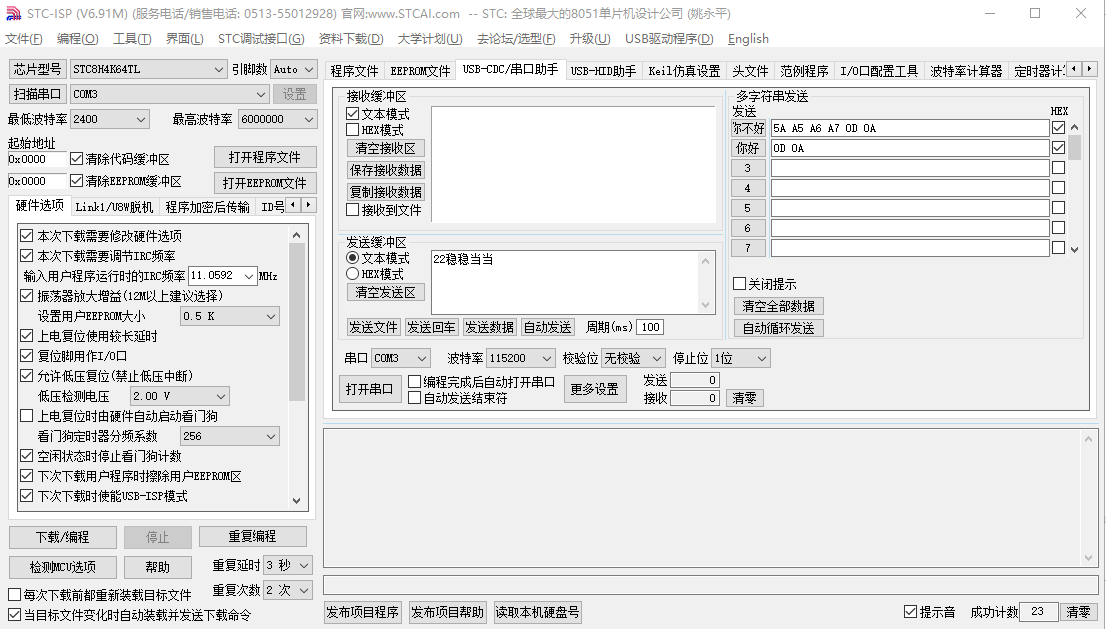
Task: Click 你好 send button in multi-string list
Action: click(x=748, y=147)
